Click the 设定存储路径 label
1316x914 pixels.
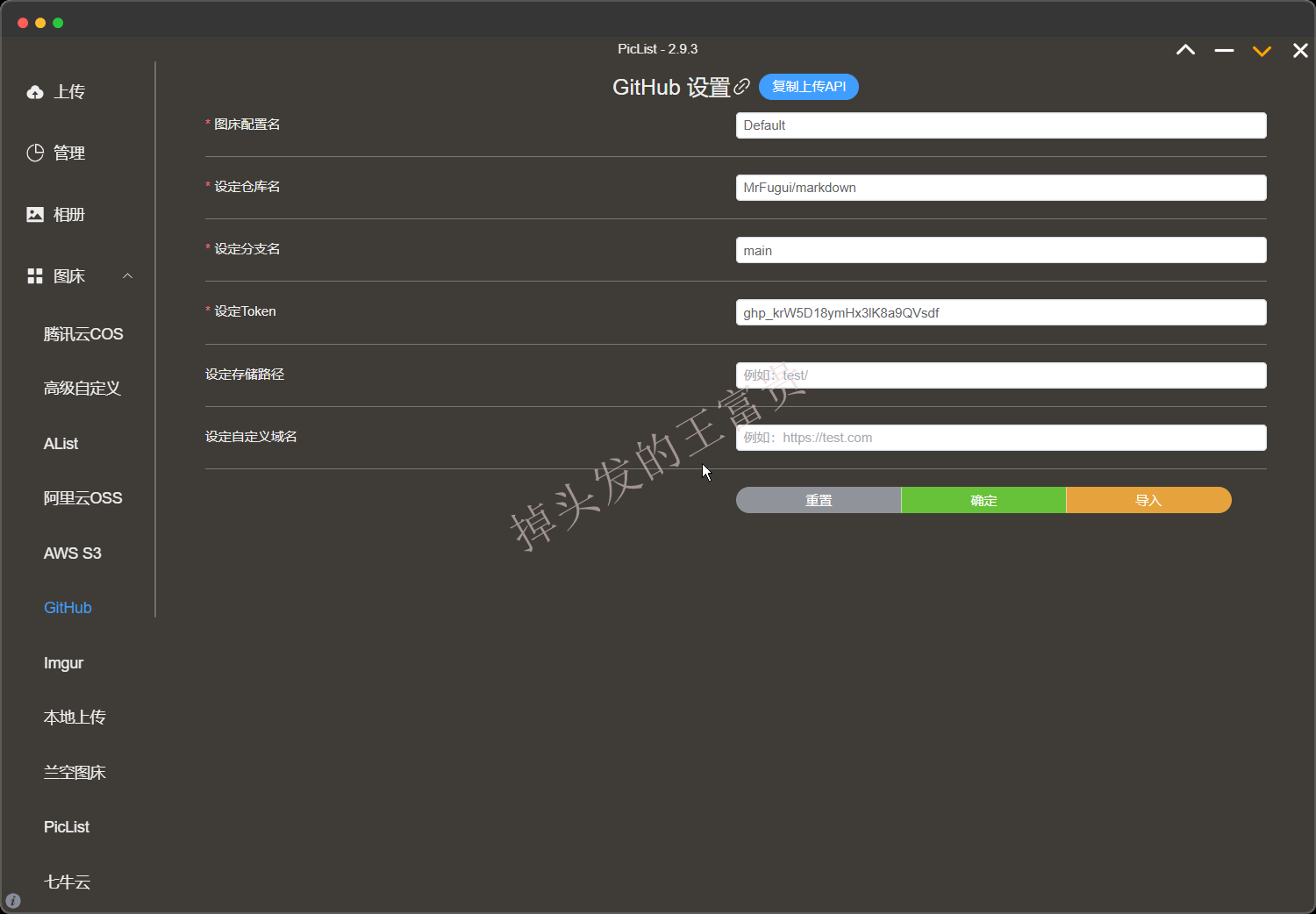[x=245, y=375]
